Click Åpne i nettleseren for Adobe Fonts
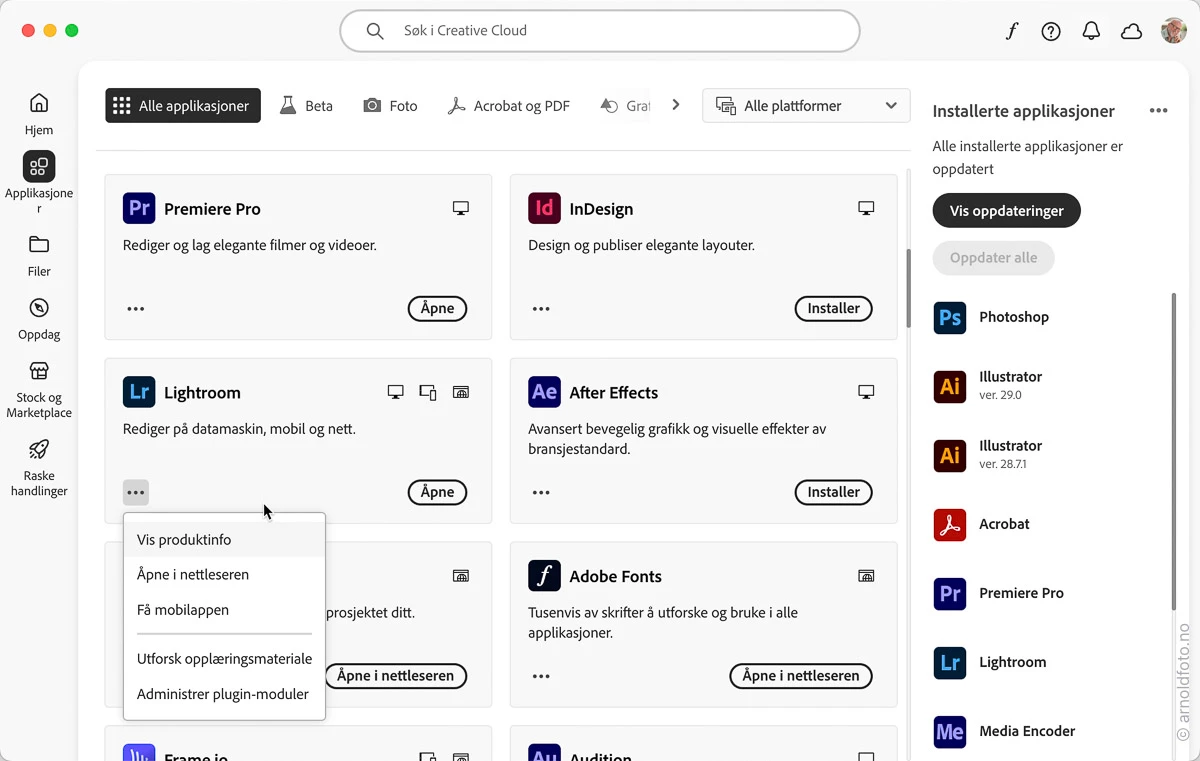The width and height of the screenshot is (1200, 761). (x=801, y=676)
